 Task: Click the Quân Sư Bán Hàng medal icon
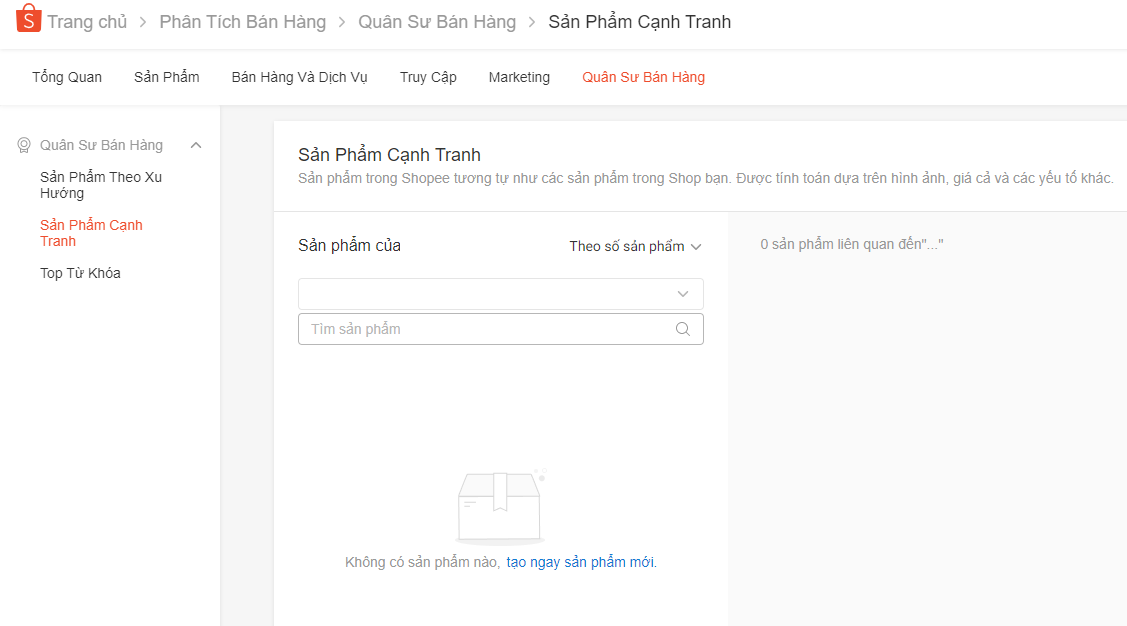click(24, 145)
